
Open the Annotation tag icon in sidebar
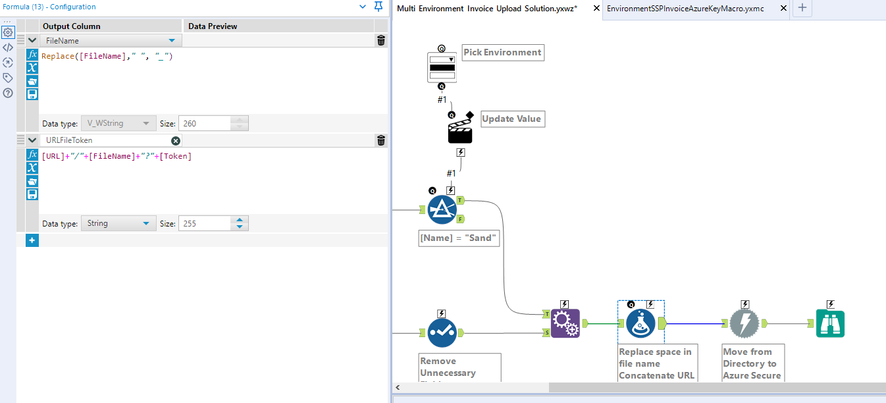[x=8, y=78]
